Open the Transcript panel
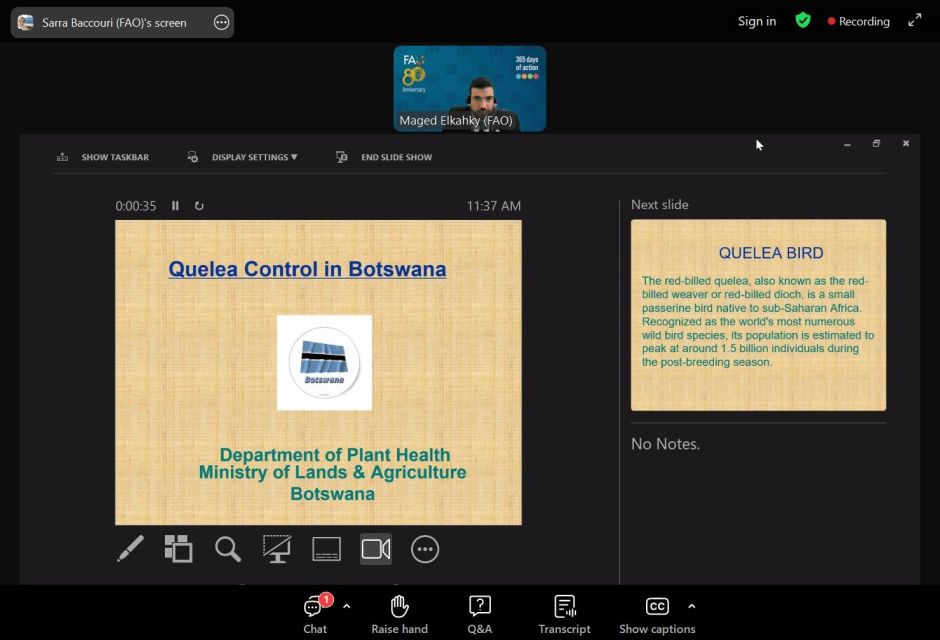Viewport: 940px width, 640px height. click(564, 614)
